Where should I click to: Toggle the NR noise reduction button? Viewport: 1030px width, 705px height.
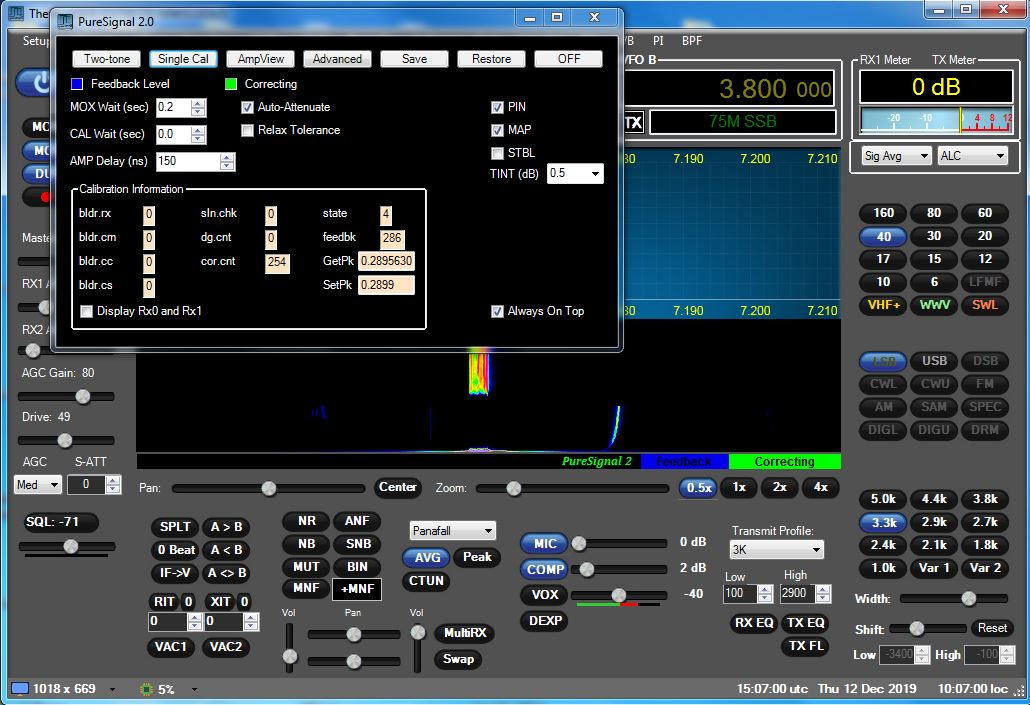[307, 521]
